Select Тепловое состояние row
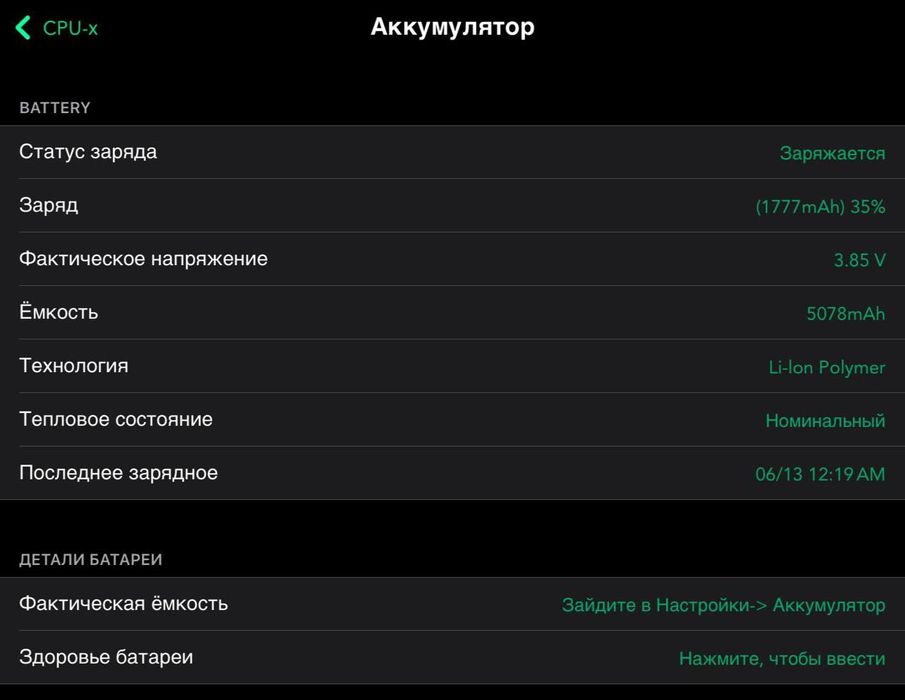This screenshot has width=905, height=700. 116,419
